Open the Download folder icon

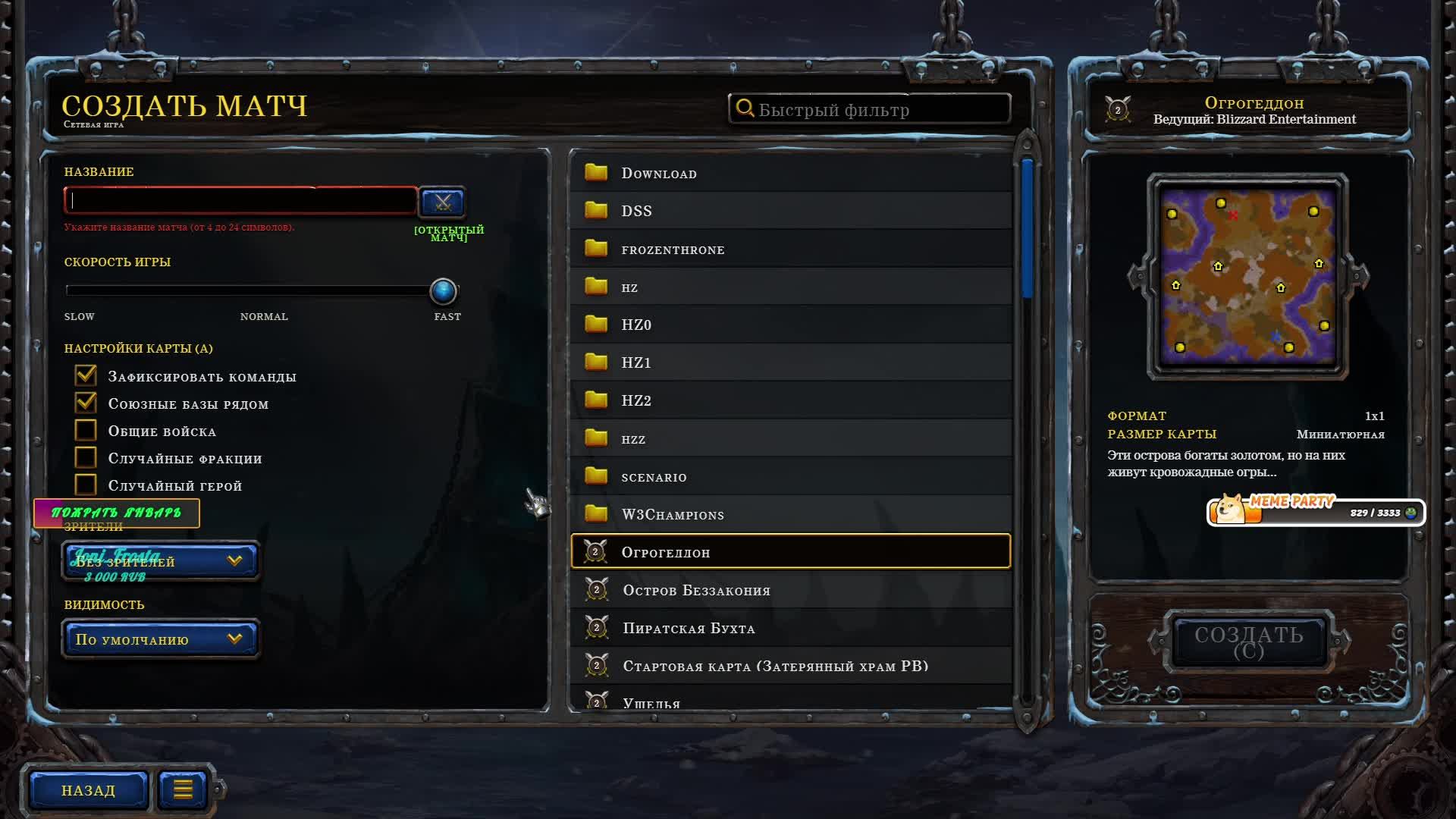point(596,172)
